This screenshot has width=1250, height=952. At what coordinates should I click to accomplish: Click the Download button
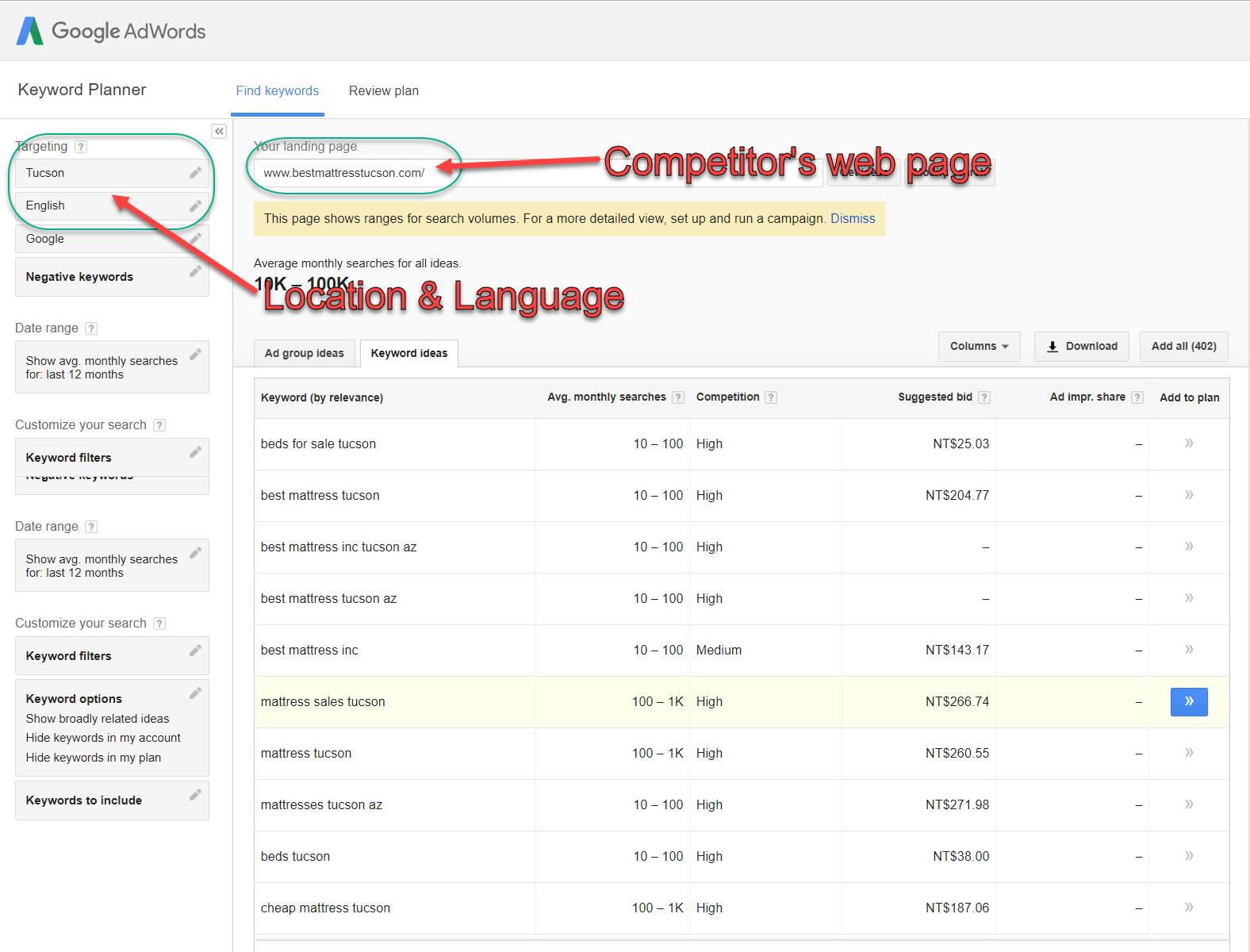point(1081,347)
